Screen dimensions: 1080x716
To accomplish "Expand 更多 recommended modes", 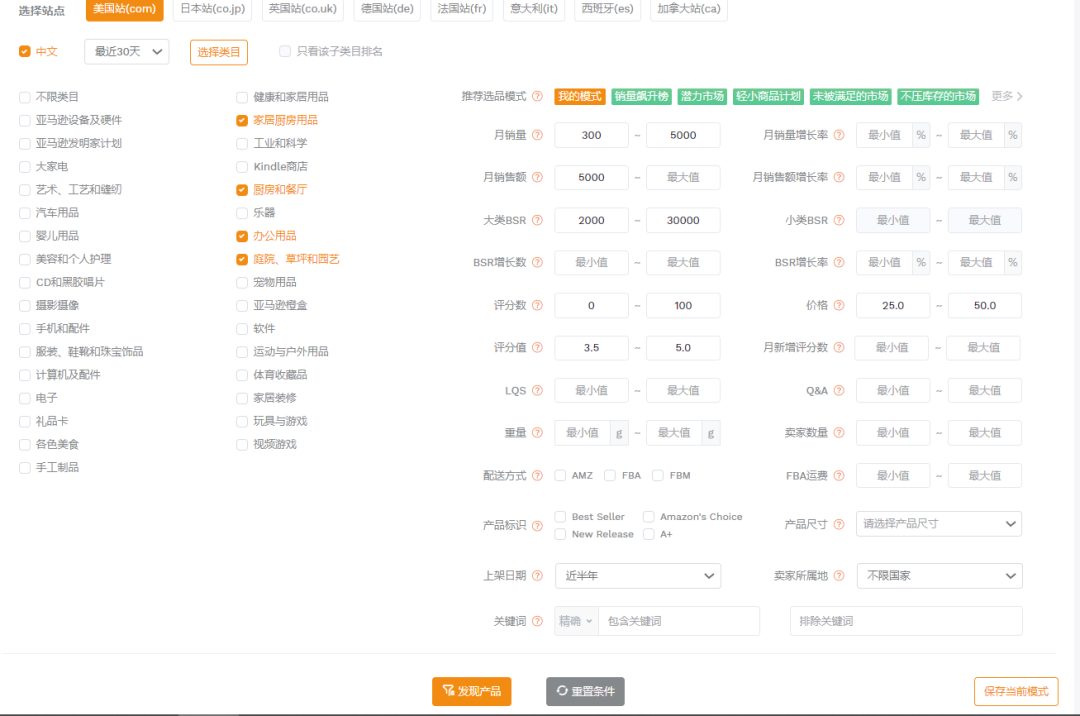I will point(1006,96).
